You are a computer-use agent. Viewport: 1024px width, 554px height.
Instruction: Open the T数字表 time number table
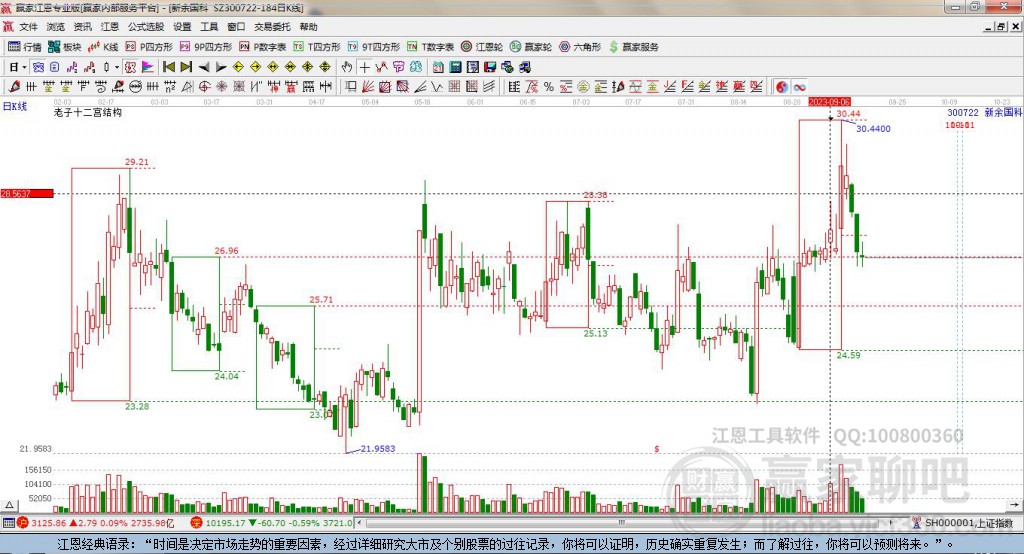430,46
